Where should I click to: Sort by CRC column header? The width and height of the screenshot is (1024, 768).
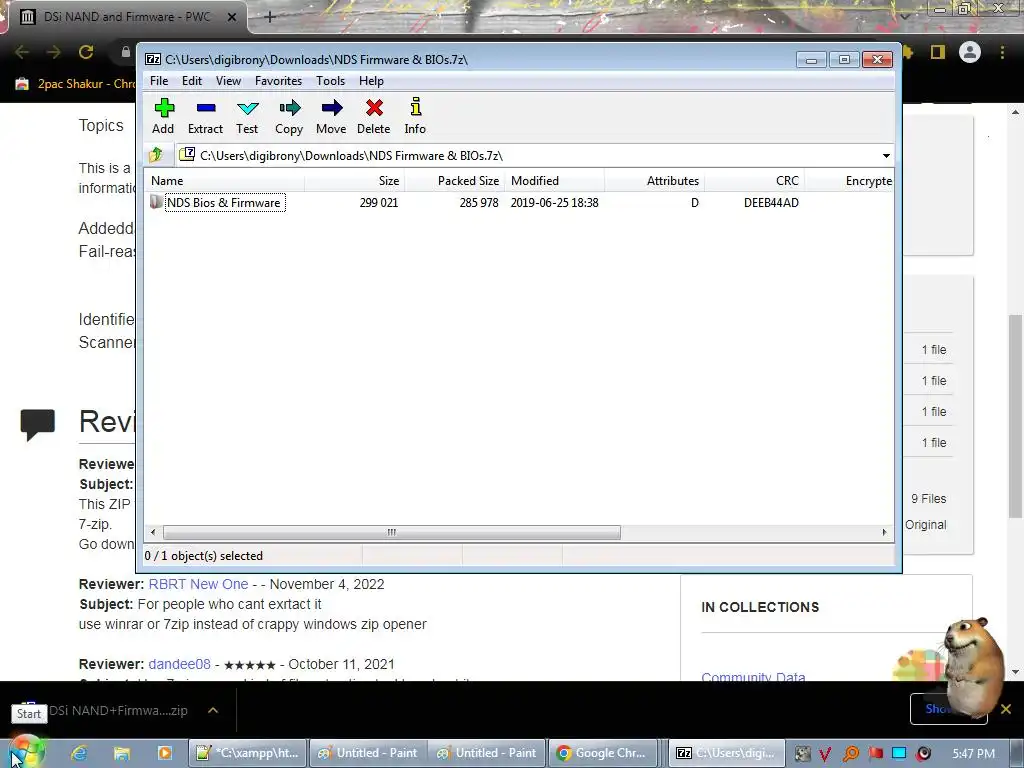[754, 181]
